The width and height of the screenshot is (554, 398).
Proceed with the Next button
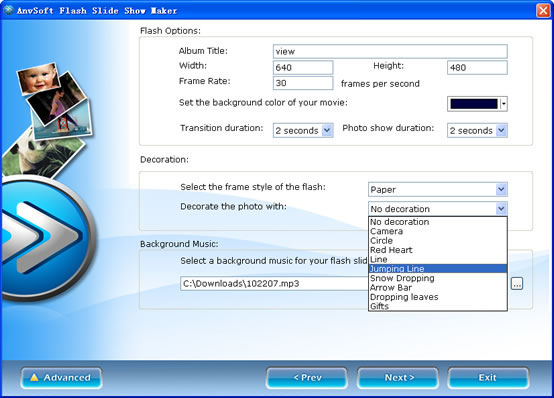coord(398,378)
